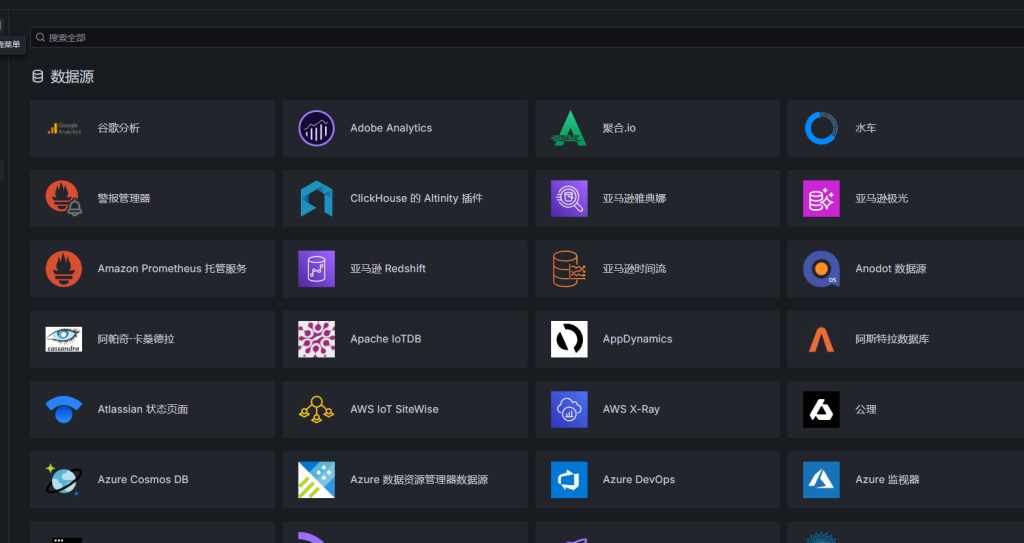Viewport: 1024px width, 543px height.
Task: Click the search magnifier icon
Action: (40, 37)
